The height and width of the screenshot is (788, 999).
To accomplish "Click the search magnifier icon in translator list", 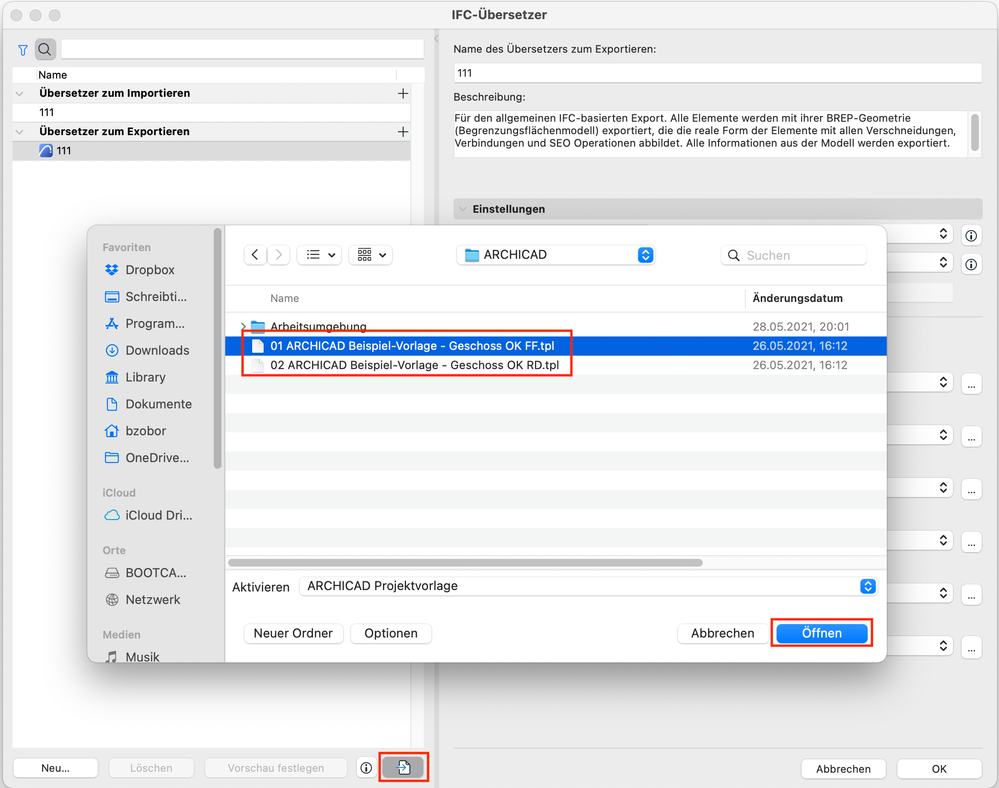I will click(45, 49).
